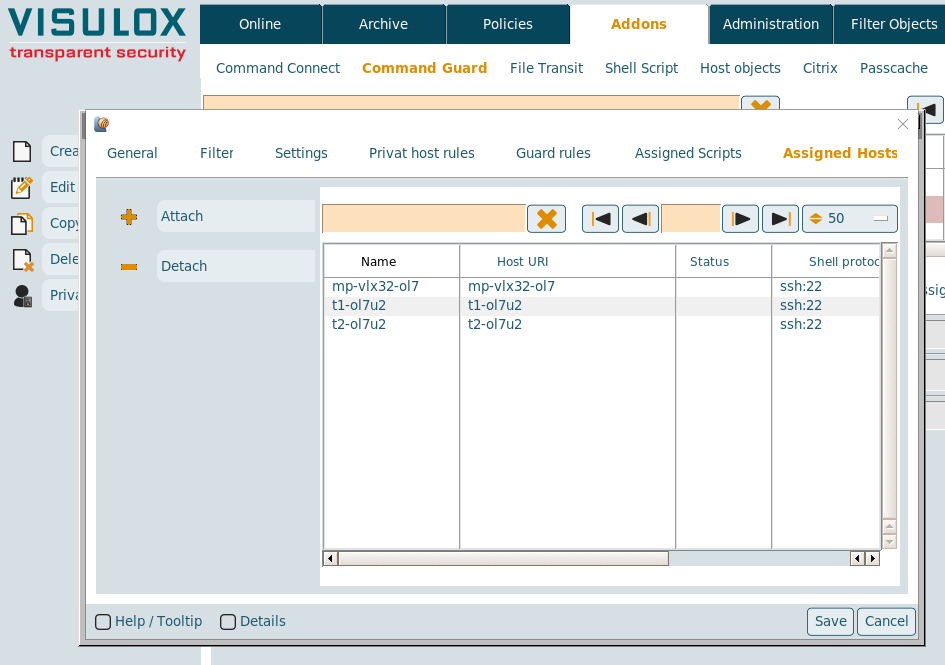Toggle the Details checkbox
This screenshot has height=665, width=945.
pos(228,622)
